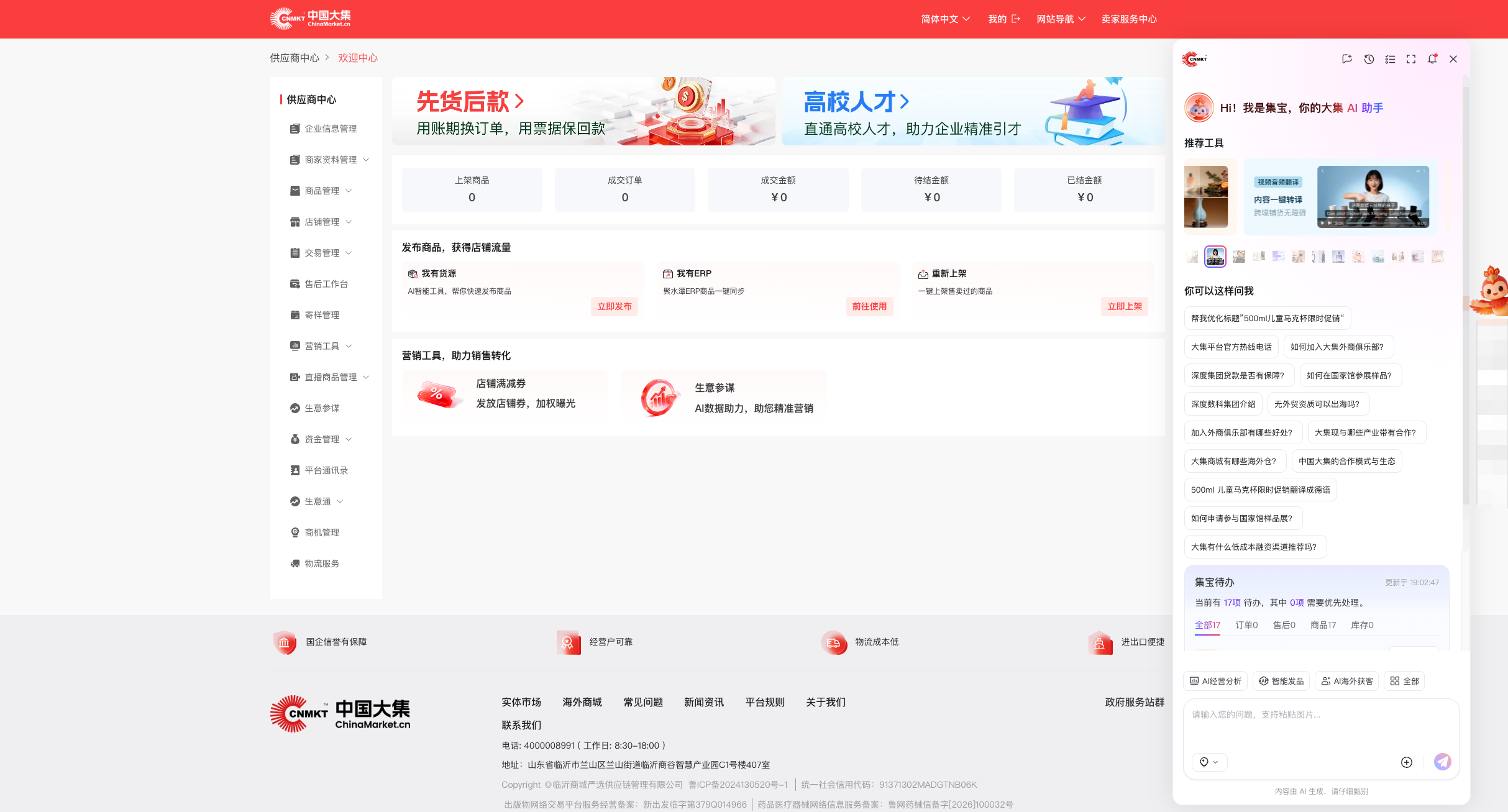Ask suggested question 如何加入大集外商俱乐部?
The width and height of the screenshot is (1508, 812).
pyautogui.click(x=1338, y=347)
